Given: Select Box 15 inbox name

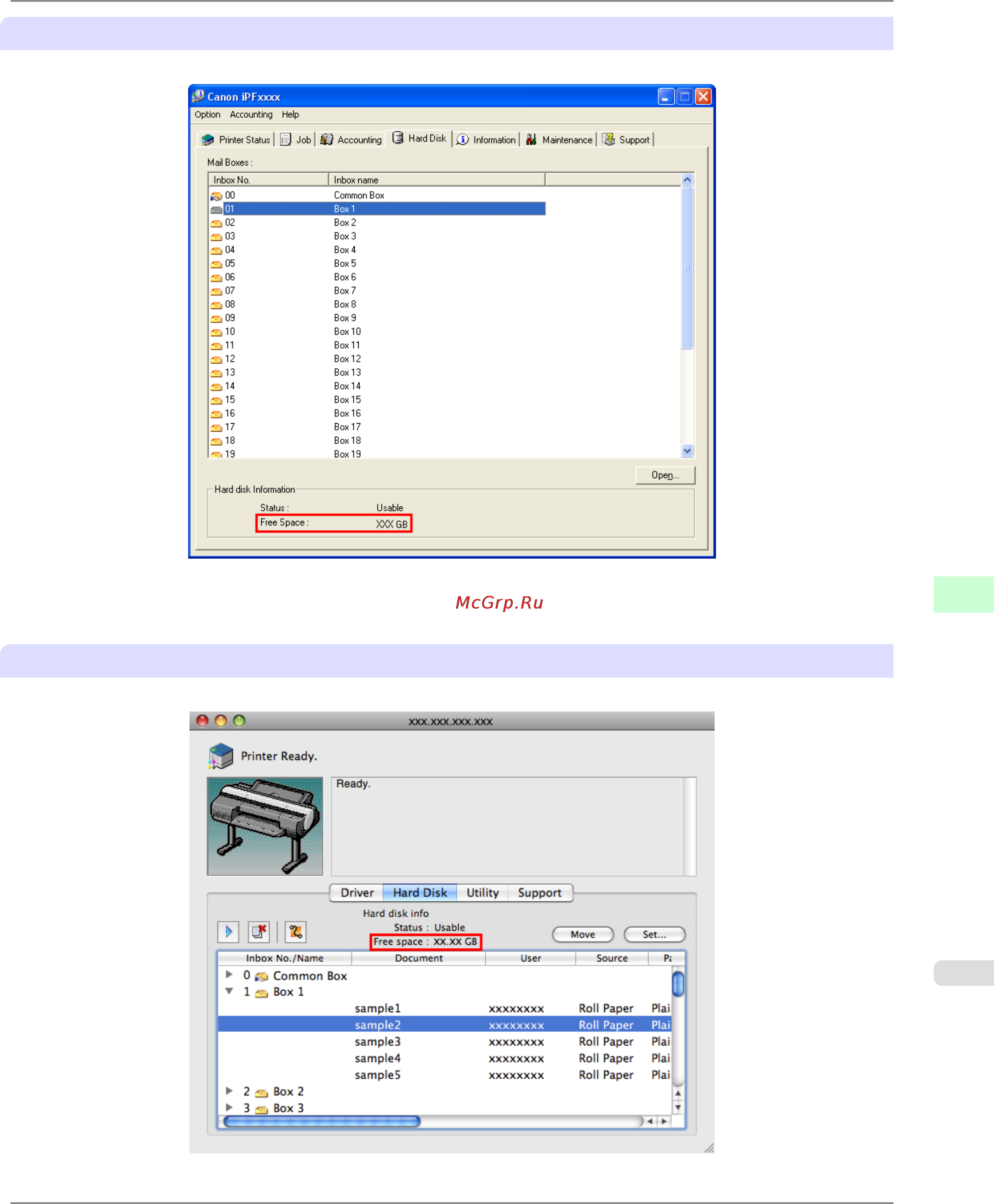Looking at the screenshot, I should [347, 400].
